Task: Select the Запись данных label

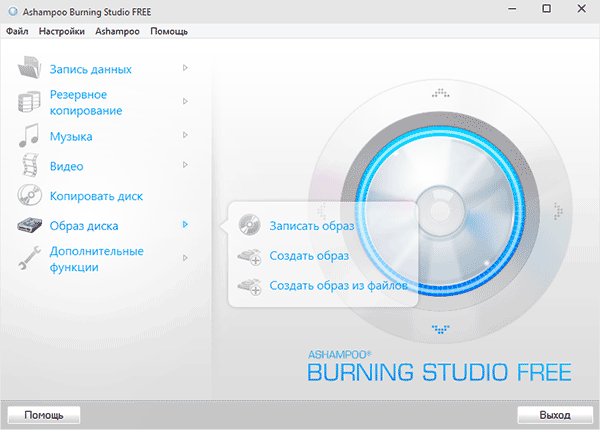Action: (x=91, y=69)
